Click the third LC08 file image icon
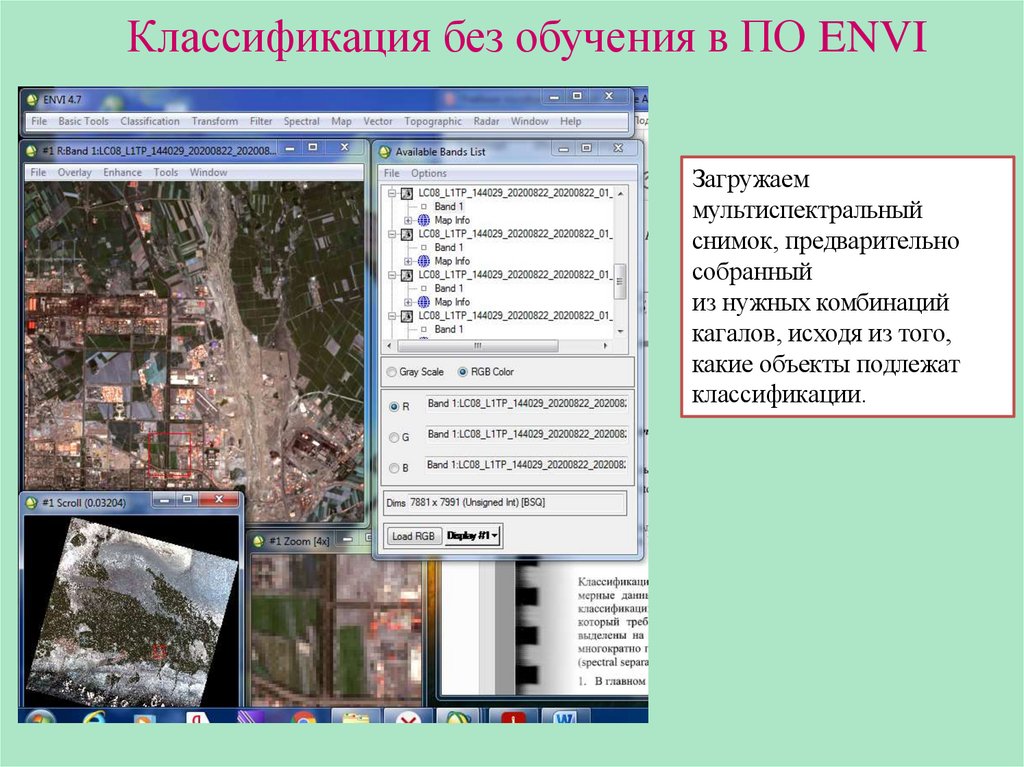The width and height of the screenshot is (1024, 767). tap(407, 275)
